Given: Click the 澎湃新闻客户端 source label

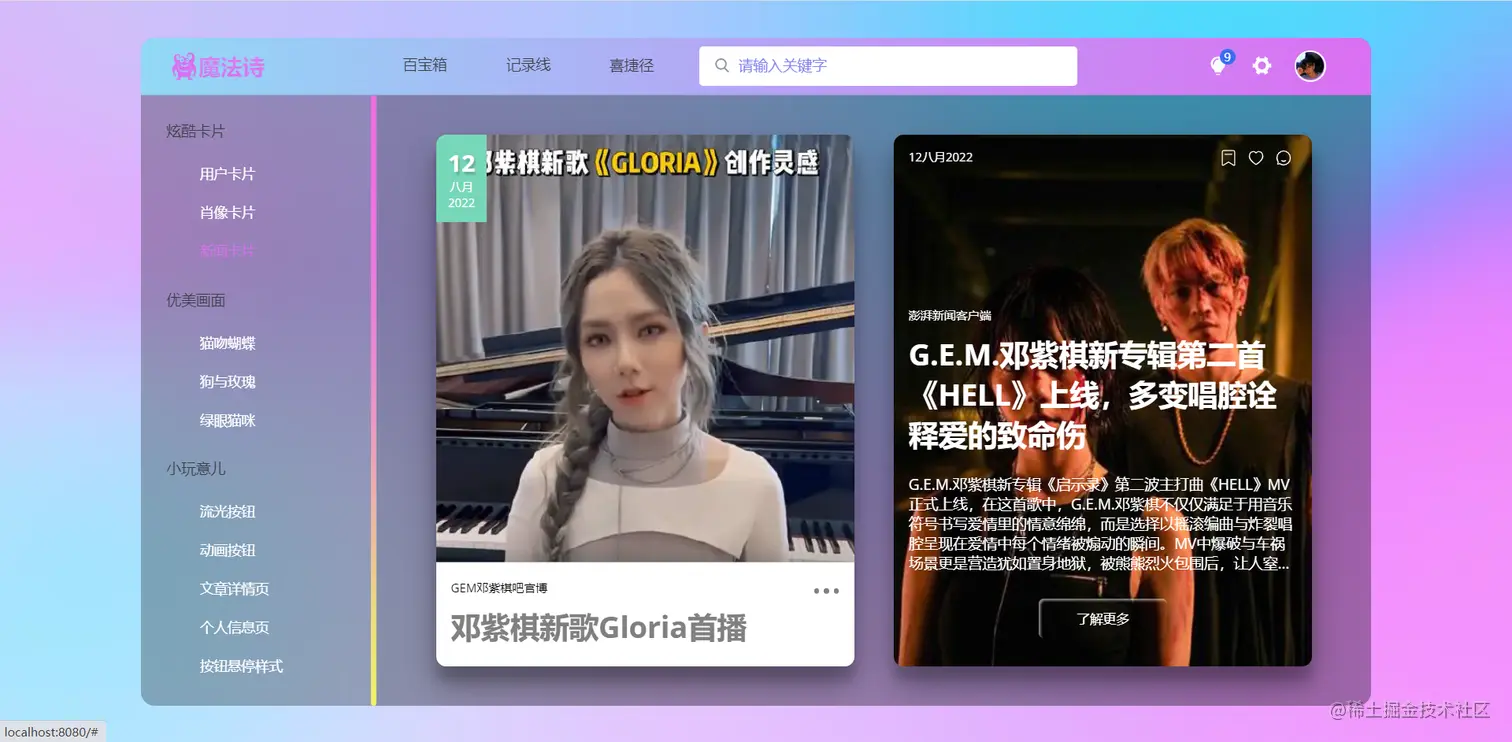Looking at the screenshot, I should coord(950,316).
